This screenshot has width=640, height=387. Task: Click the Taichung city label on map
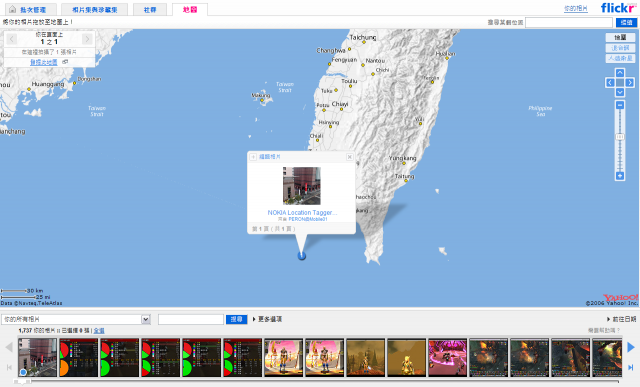pyautogui.click(x=363, y=38)
